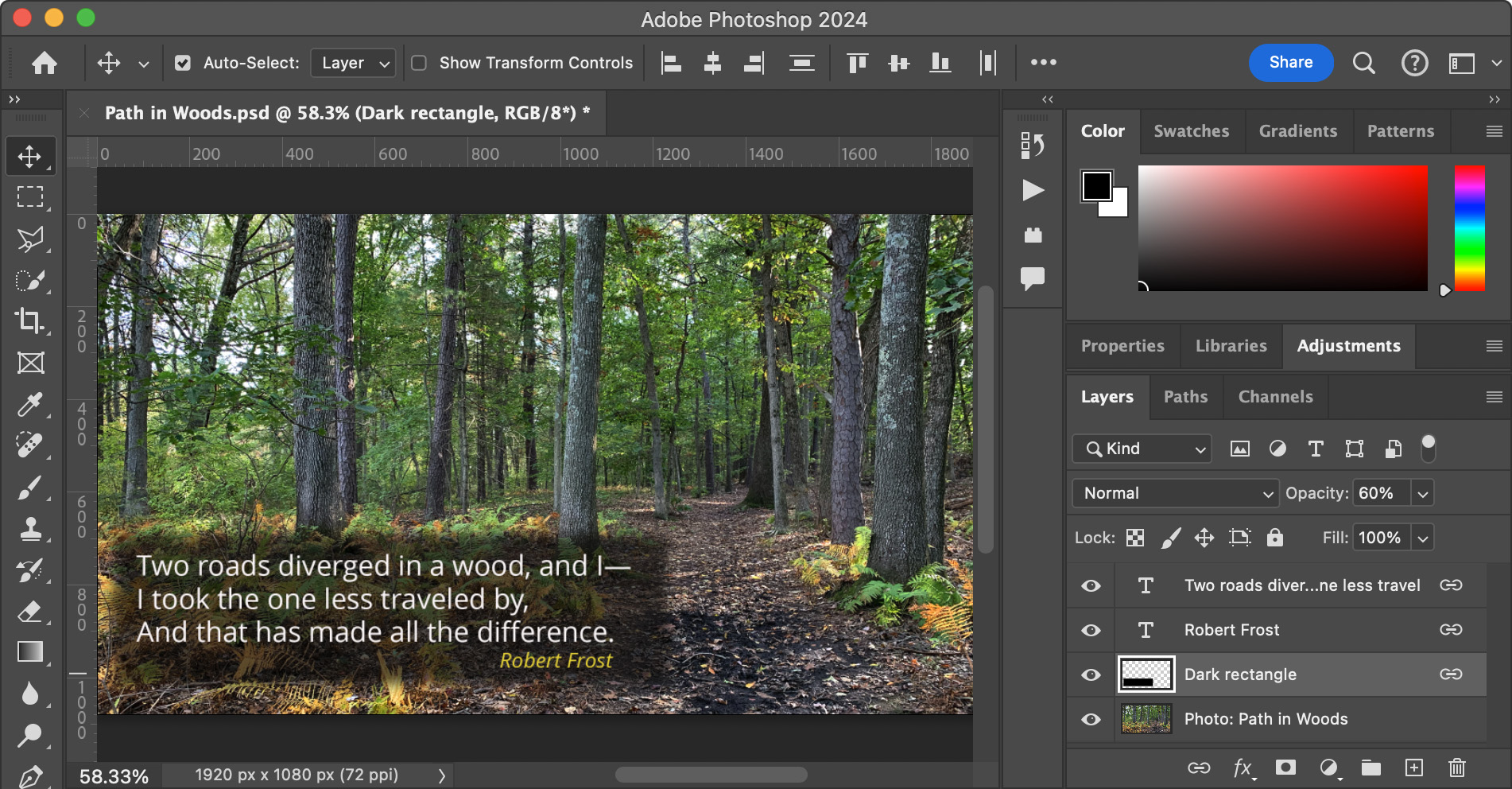The image size is (1512, 789).
Task: Select the Rectangular Marquee tool
Action: [30, 196]
